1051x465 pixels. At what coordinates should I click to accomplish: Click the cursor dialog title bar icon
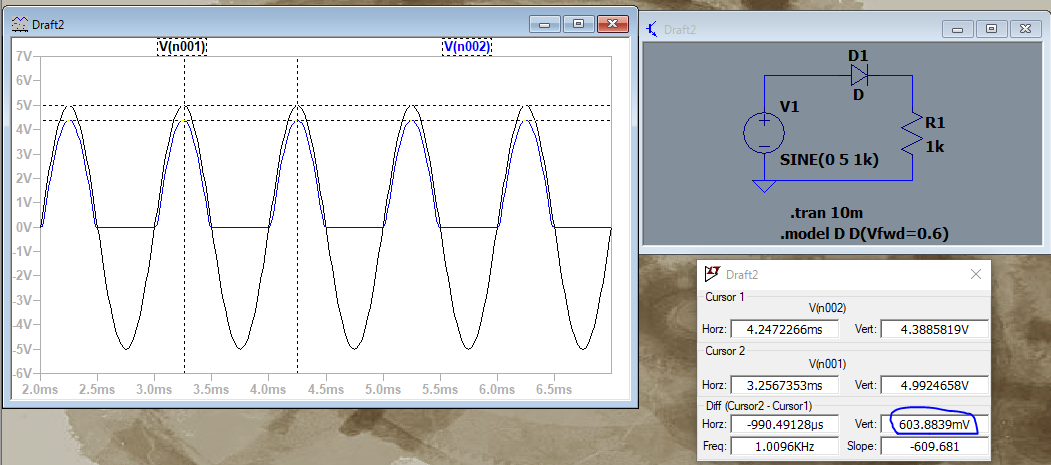point(712,274)
